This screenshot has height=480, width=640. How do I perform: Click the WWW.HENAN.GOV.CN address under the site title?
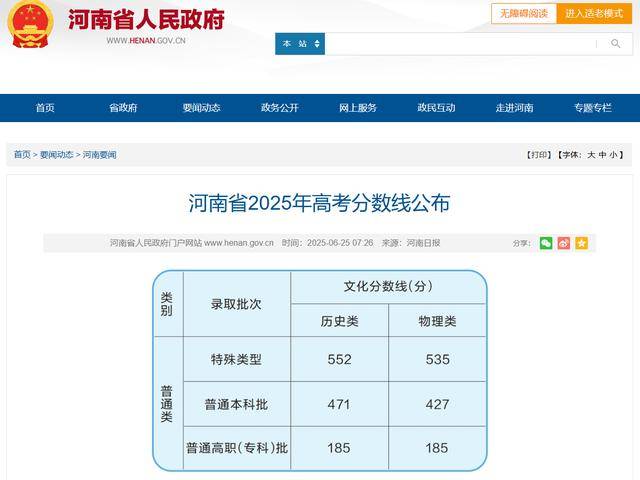pos(146,41)
